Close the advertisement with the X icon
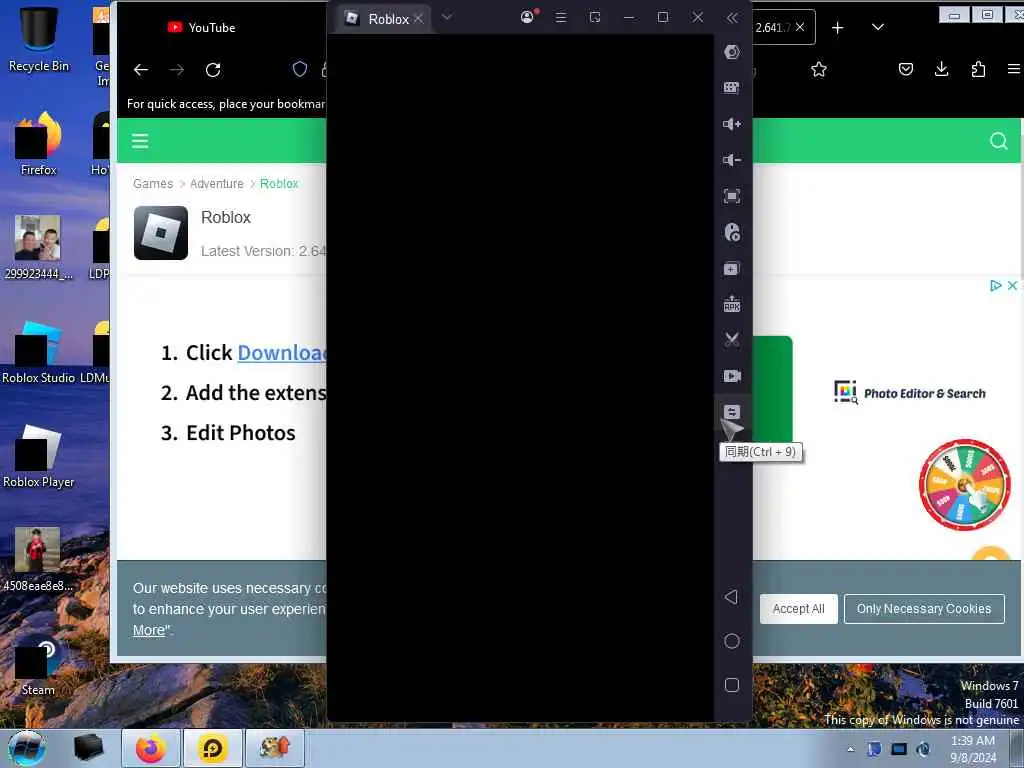Screen dimensions: 1024x768 pos(1012,285)
